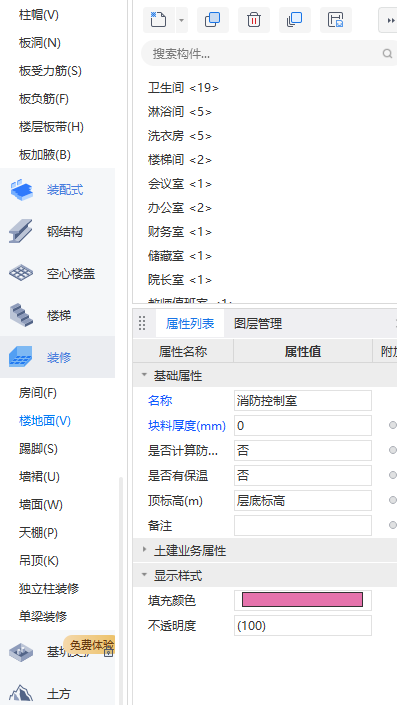Select 会议室 <1> in component list
This screenshot has height=705, width=397.
(180, 183)
